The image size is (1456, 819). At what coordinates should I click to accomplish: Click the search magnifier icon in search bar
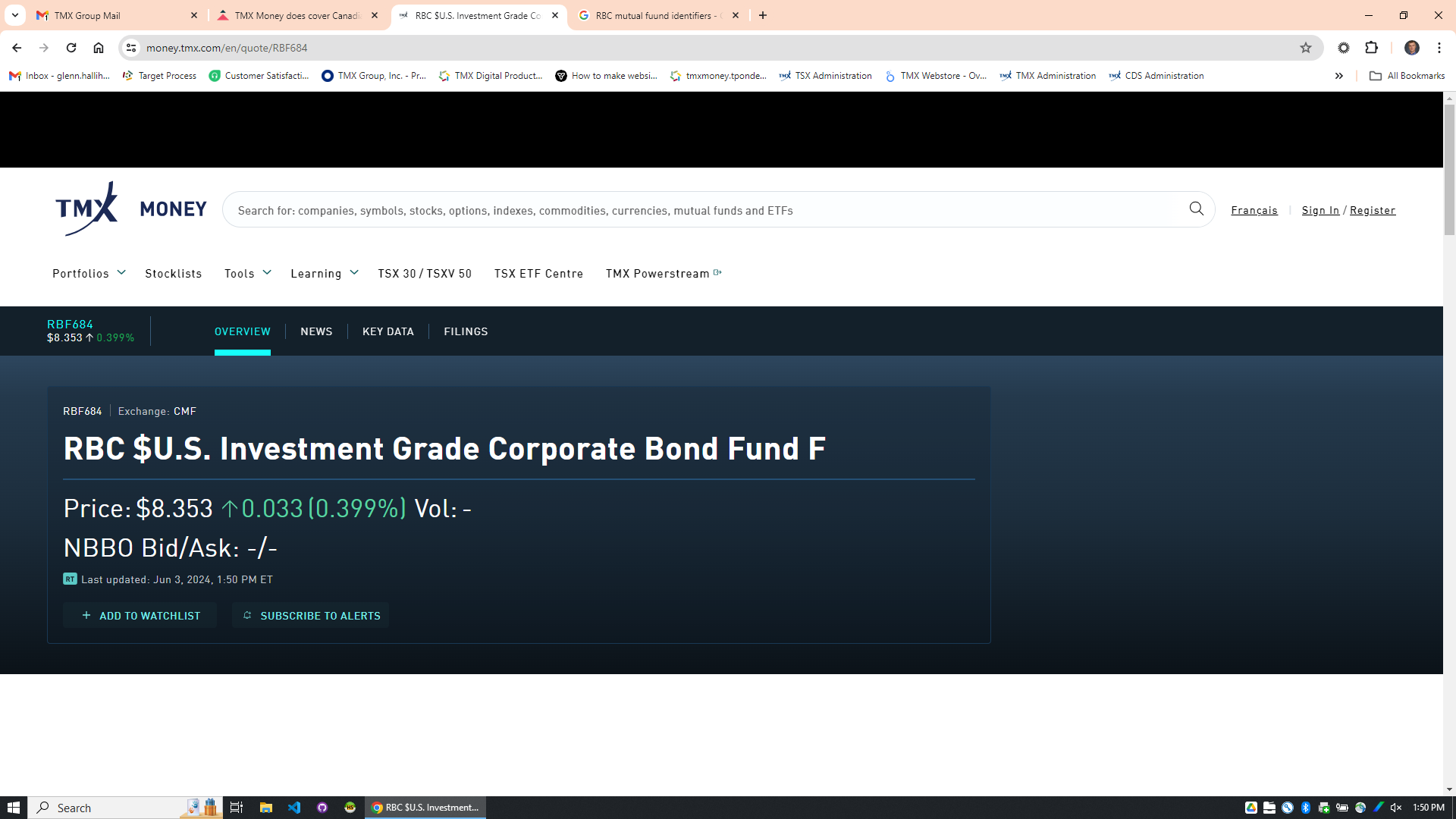coord(1196,209)
